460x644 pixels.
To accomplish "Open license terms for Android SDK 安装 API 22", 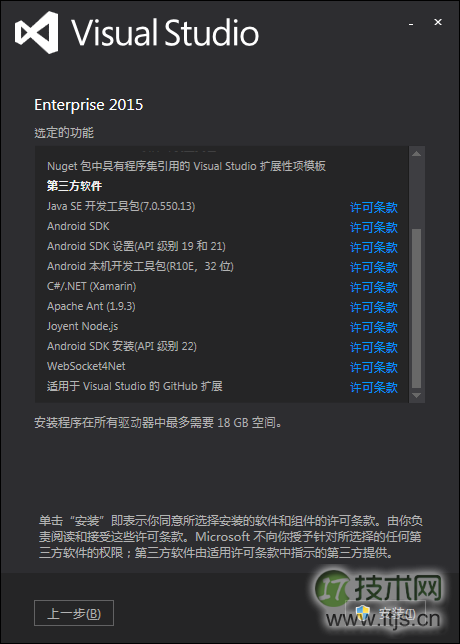I will pyautogui.click(x=374, y=347).
